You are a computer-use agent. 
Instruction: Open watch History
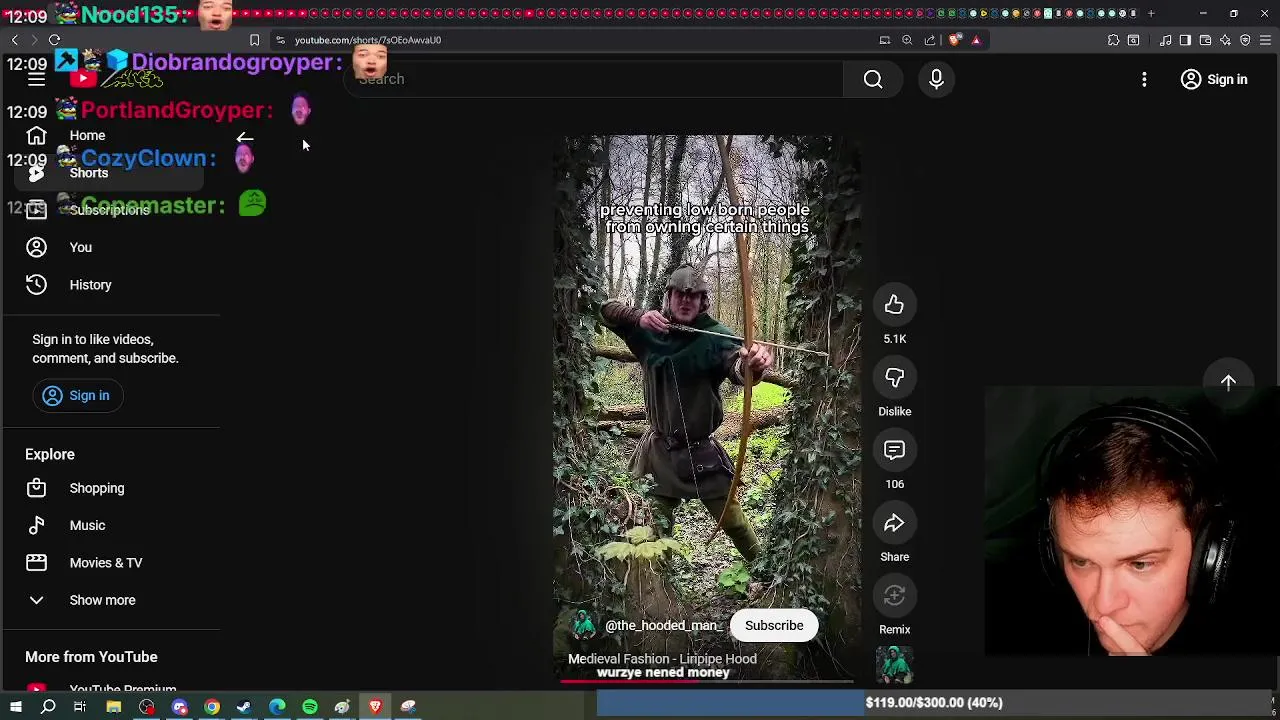tap(110, 285)
